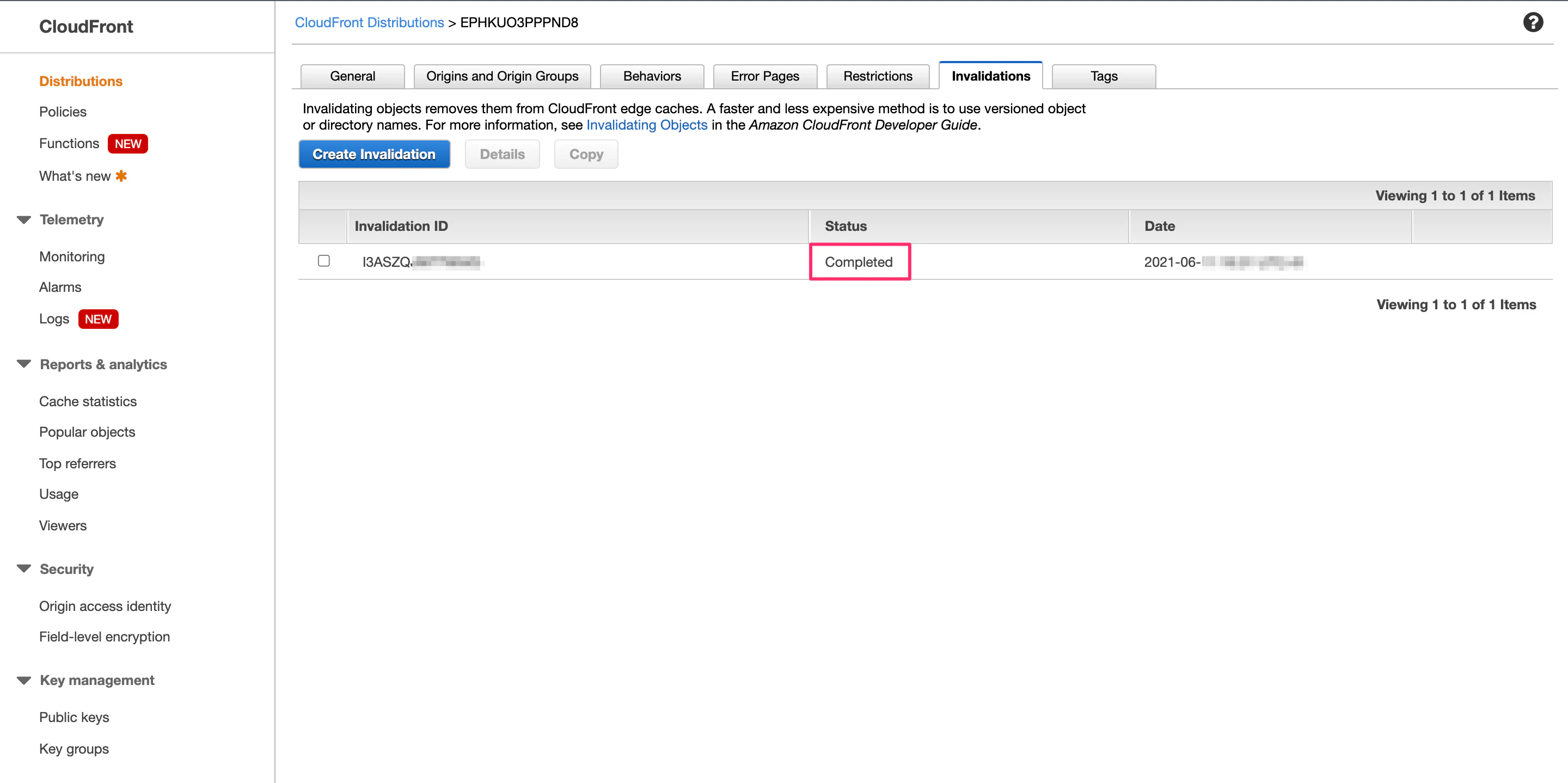Viewport: 1568px width, 783px height.
Task: Collapse the Telemetry section arrow
Action: tap(24, 220)
